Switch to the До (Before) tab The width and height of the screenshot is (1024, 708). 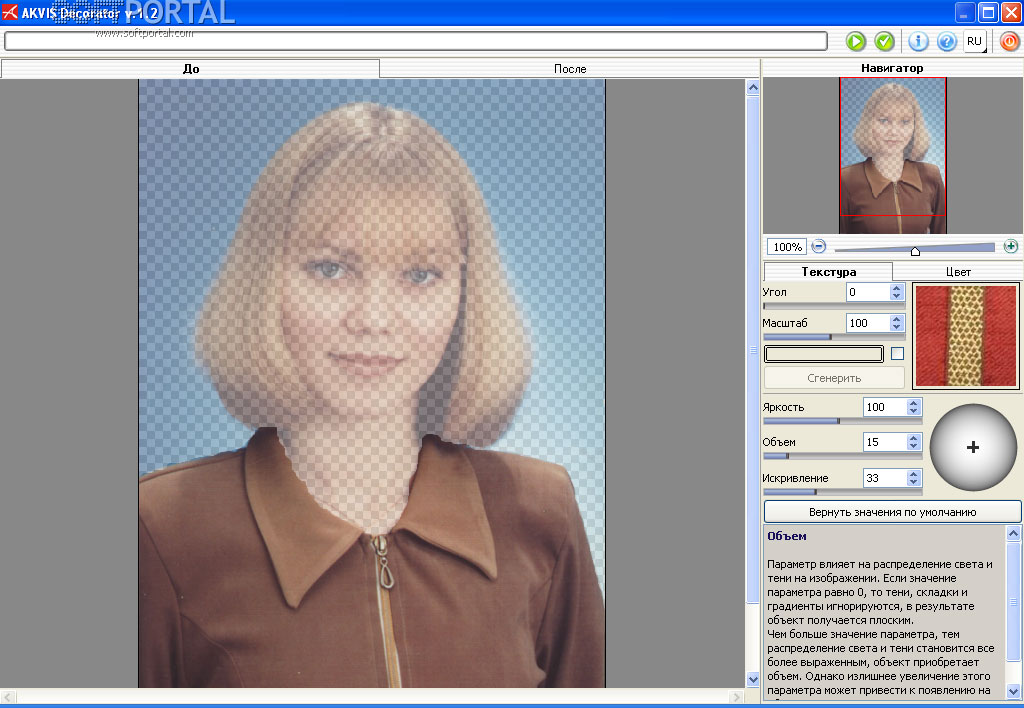click(190, 69)
